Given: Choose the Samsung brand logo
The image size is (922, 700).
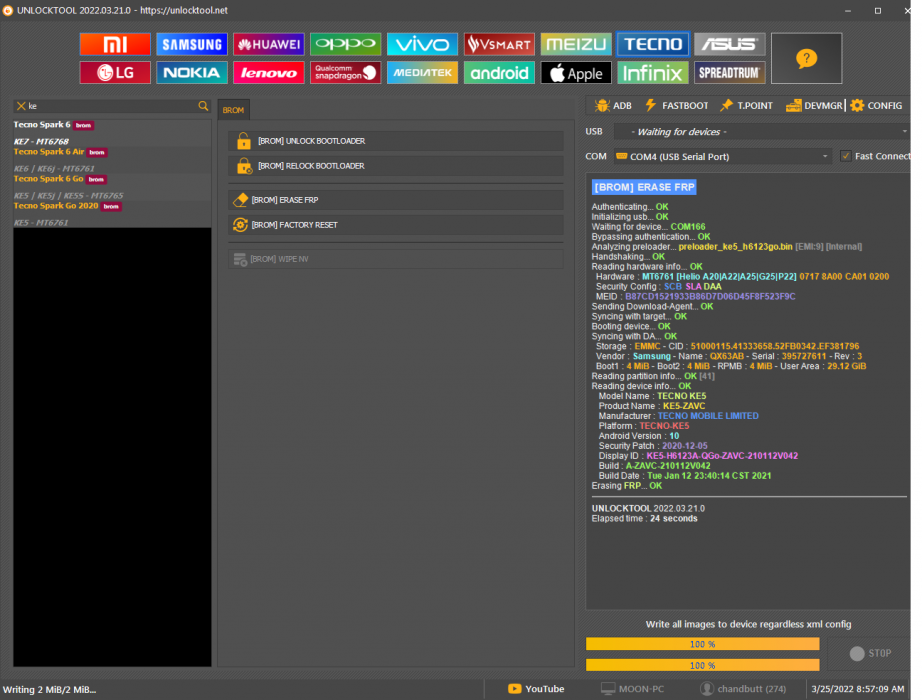Looking at the screenshot, I should click(192, 44).
